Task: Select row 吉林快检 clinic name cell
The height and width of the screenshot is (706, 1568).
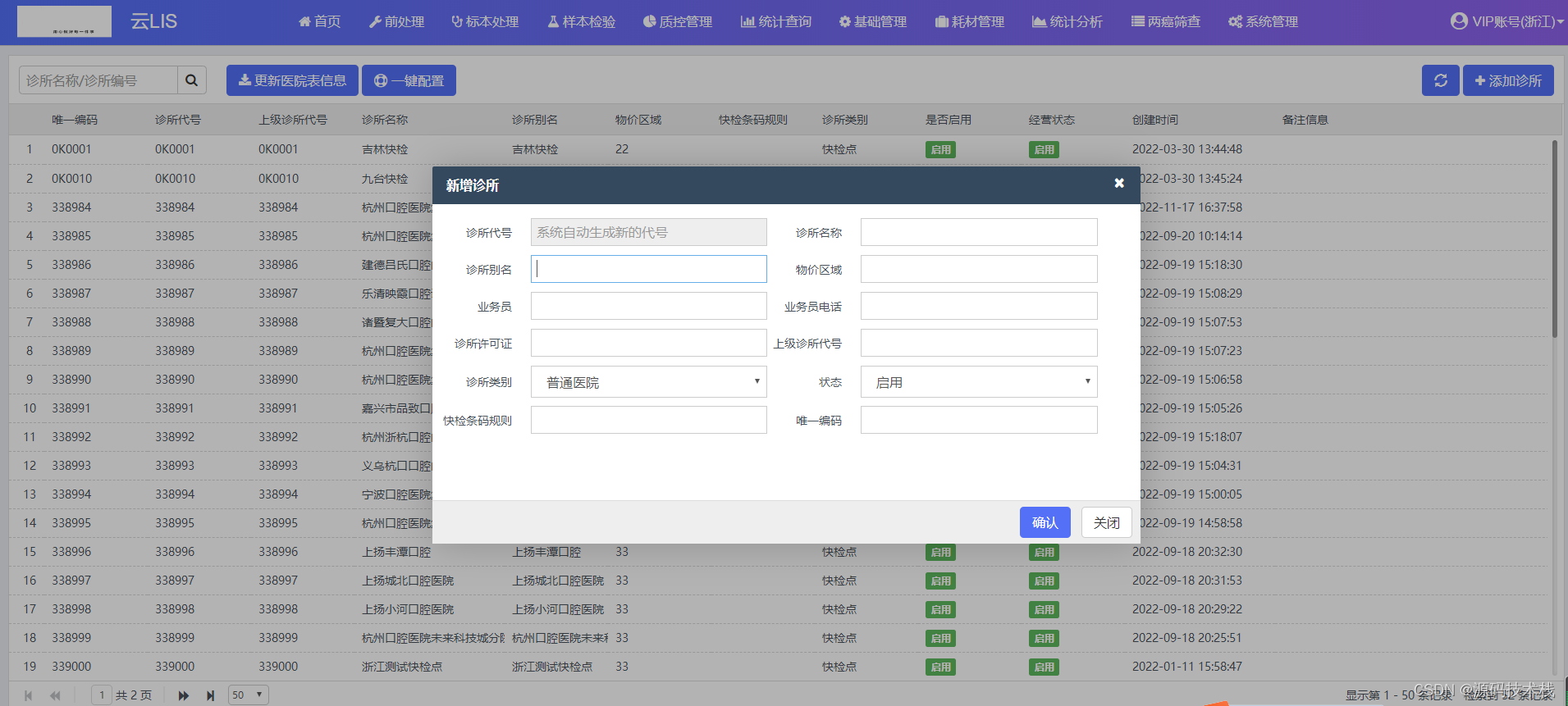Action: click(x=385, y=149)
